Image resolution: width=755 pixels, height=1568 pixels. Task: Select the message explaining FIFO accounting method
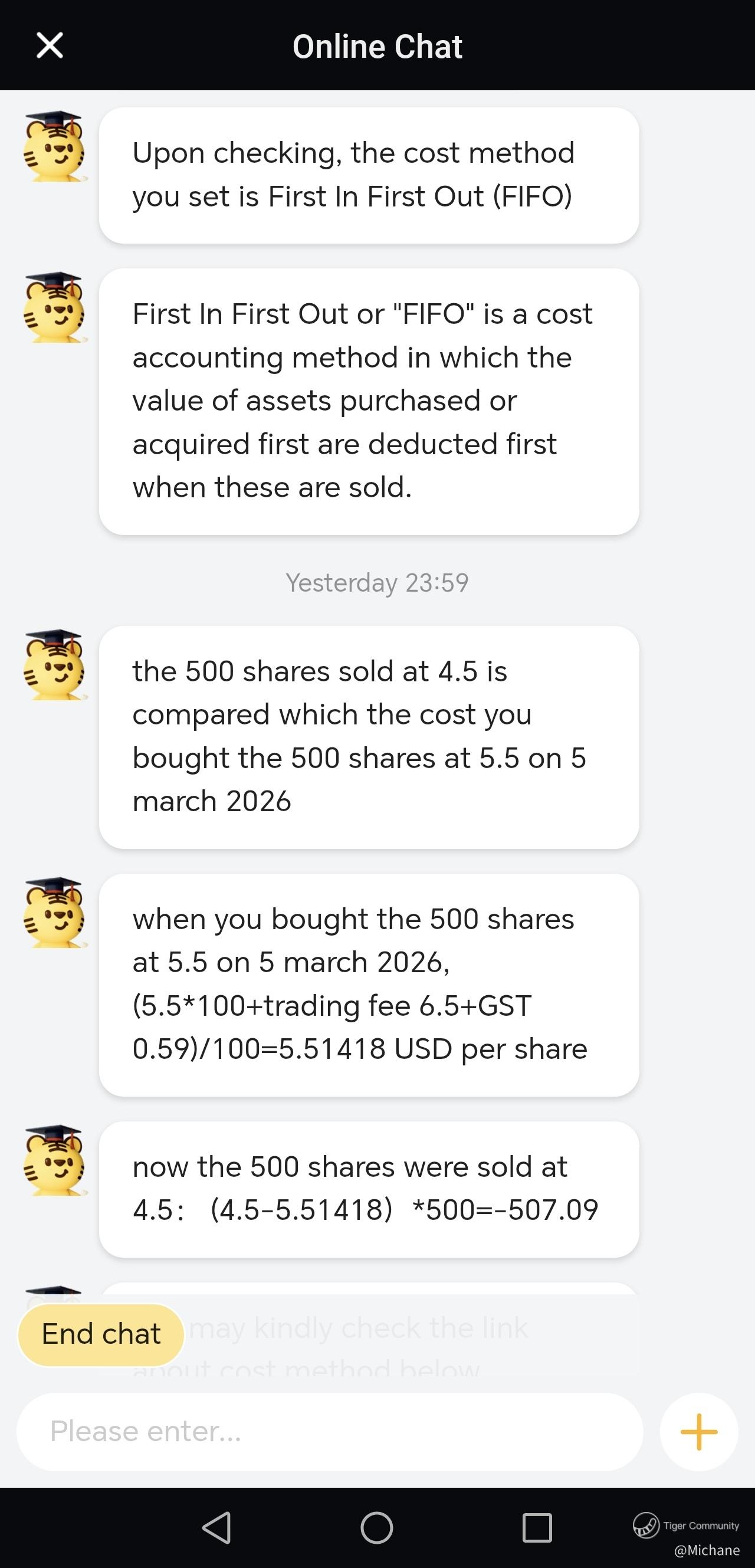[x=369, y=402]
